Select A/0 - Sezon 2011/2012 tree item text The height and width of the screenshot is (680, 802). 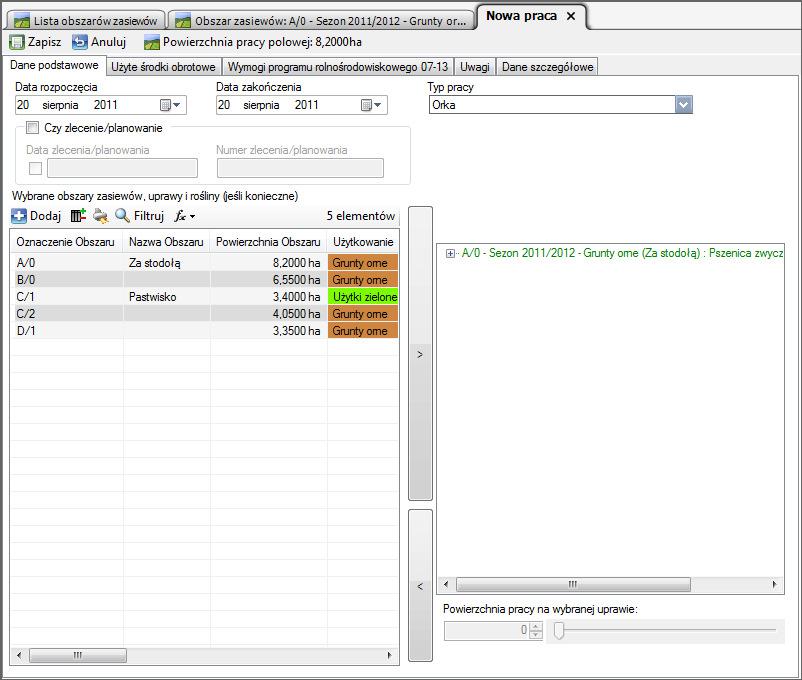point(622,253)
